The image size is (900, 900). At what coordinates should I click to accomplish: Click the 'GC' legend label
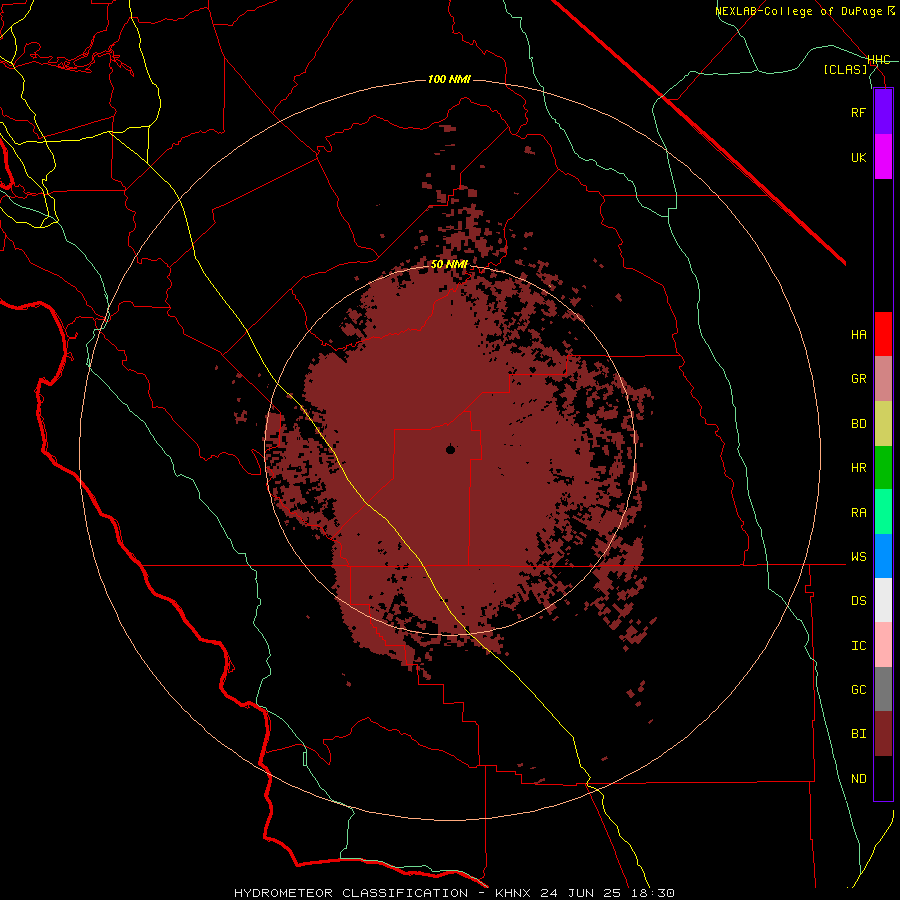(859, 690)
